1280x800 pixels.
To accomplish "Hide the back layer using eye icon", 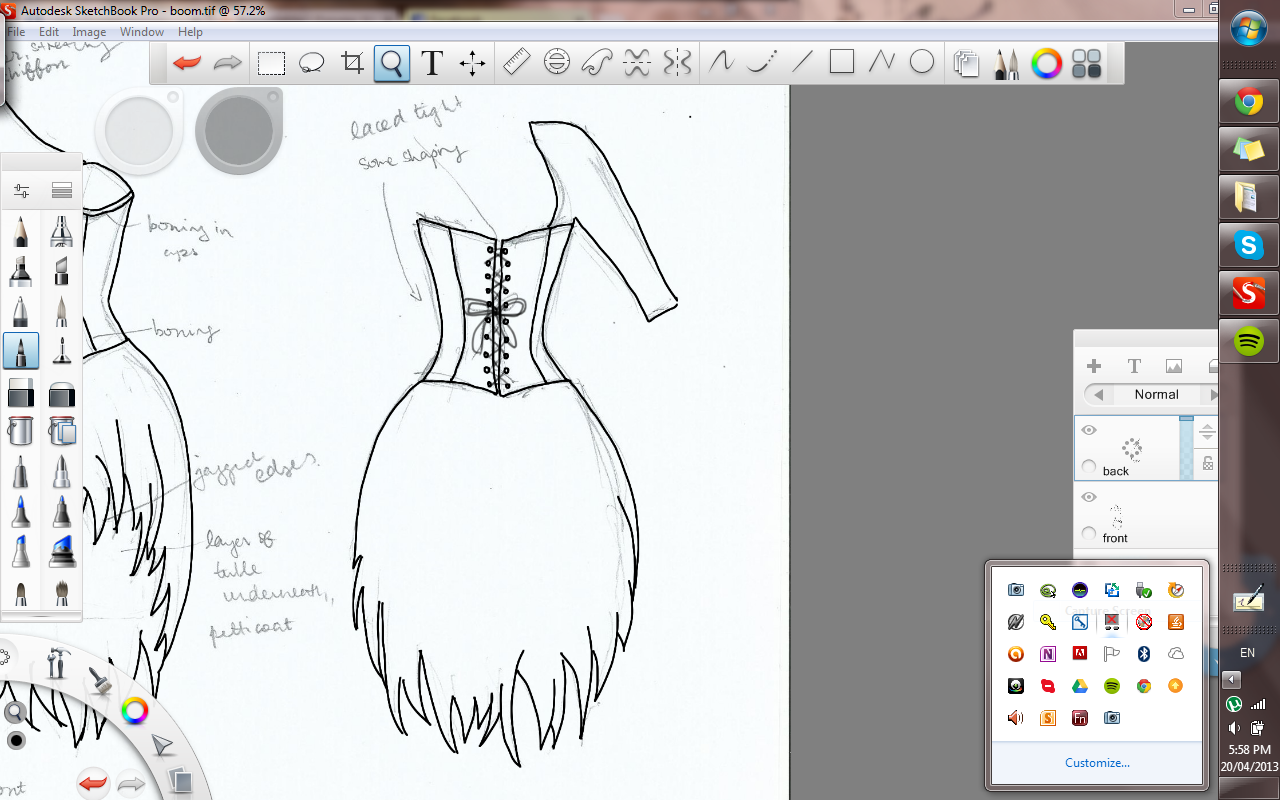I will pyautogui.click(x=1089, y=430).
